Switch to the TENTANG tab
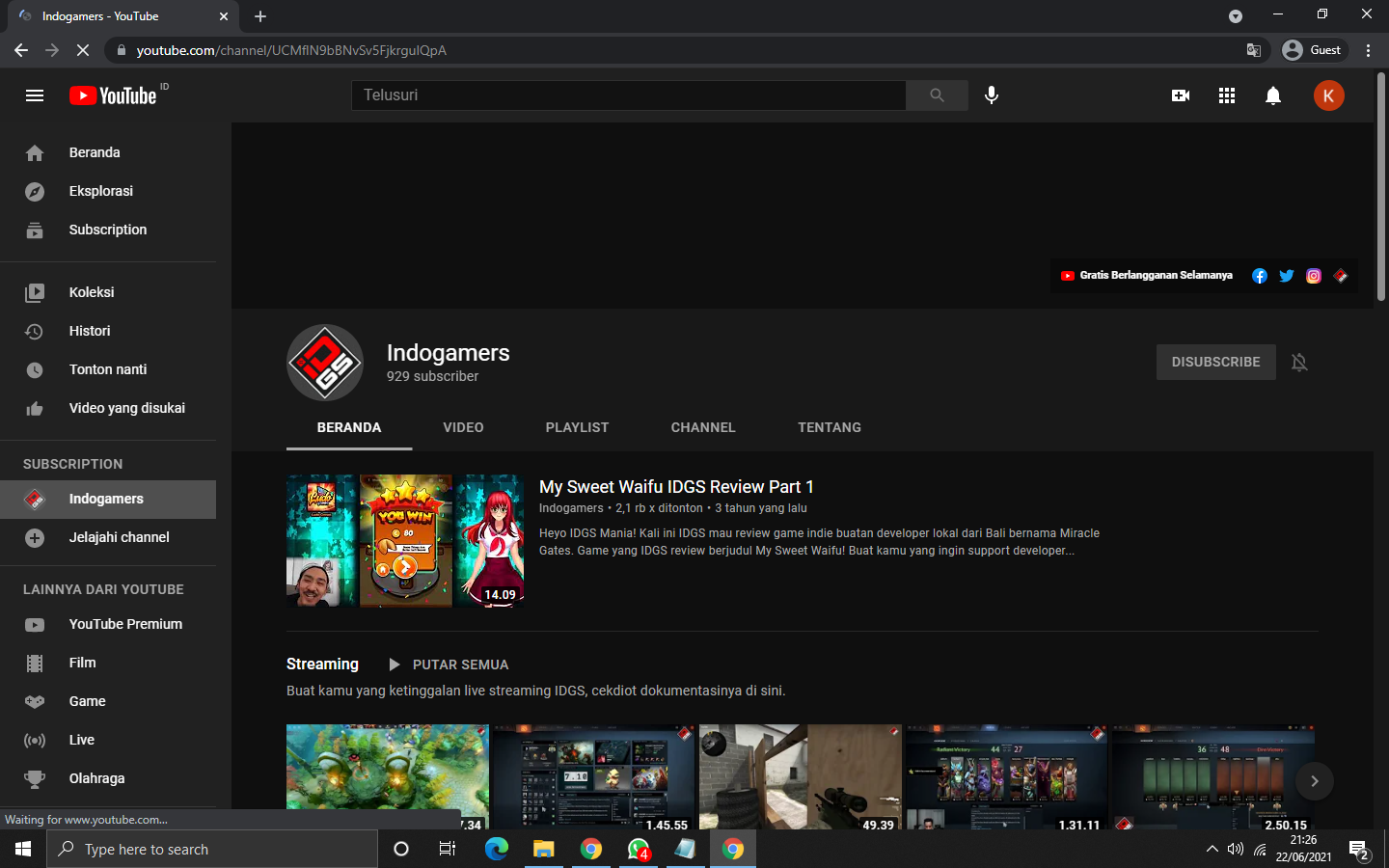This screenshot has width=1389, height=868. coord(830,427)
